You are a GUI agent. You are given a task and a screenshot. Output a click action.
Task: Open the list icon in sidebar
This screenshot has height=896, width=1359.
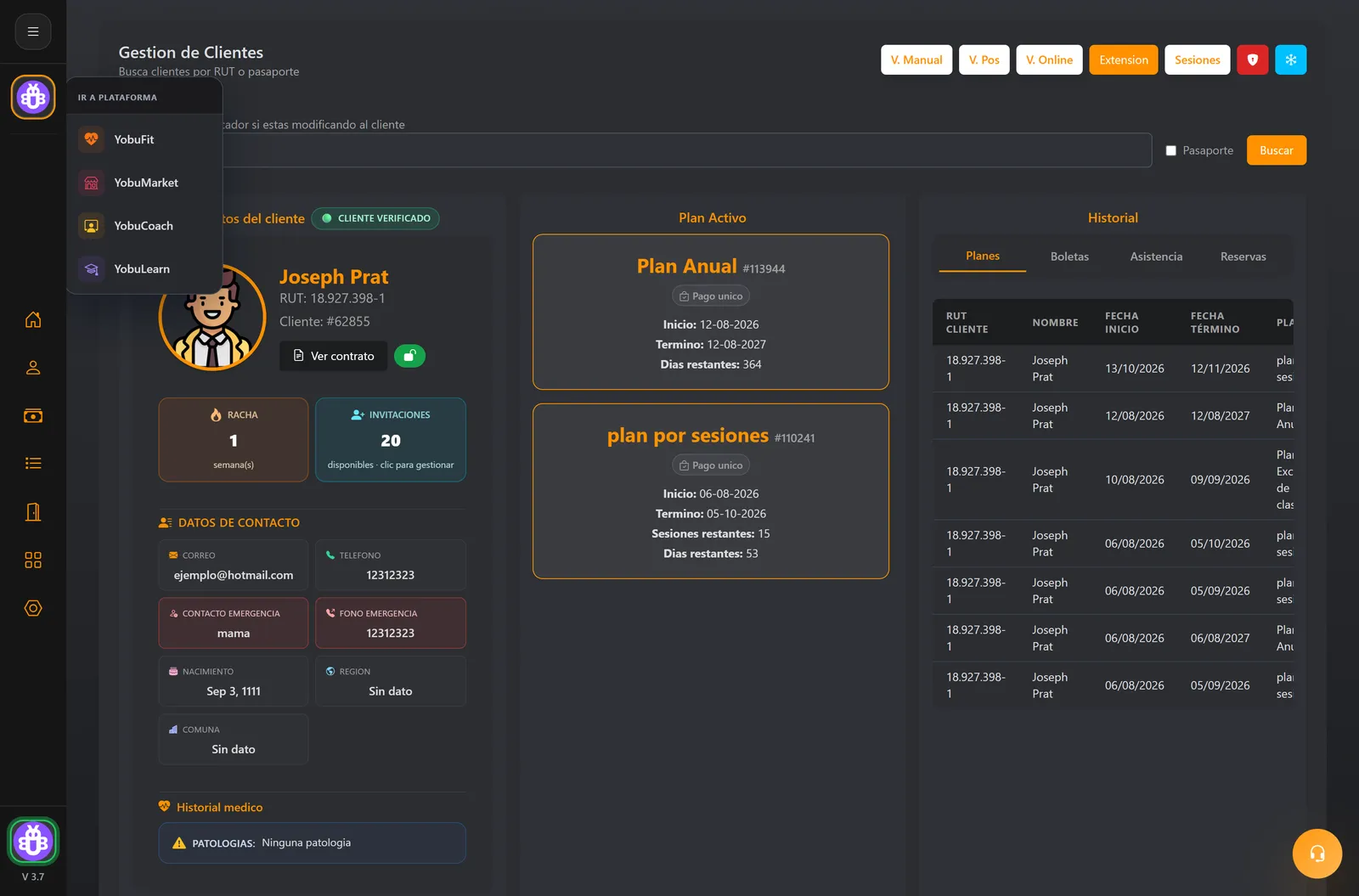coord(33,463)
